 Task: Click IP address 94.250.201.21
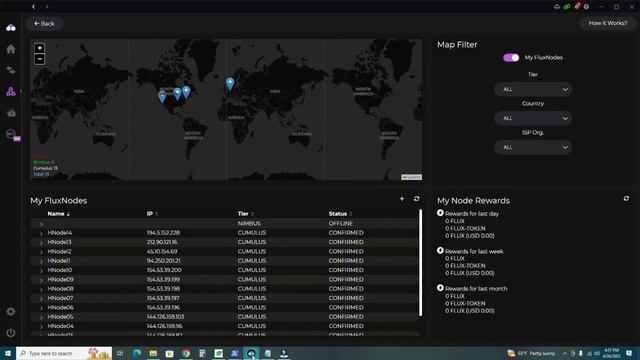pyautogui.click(x=163, y=261)
